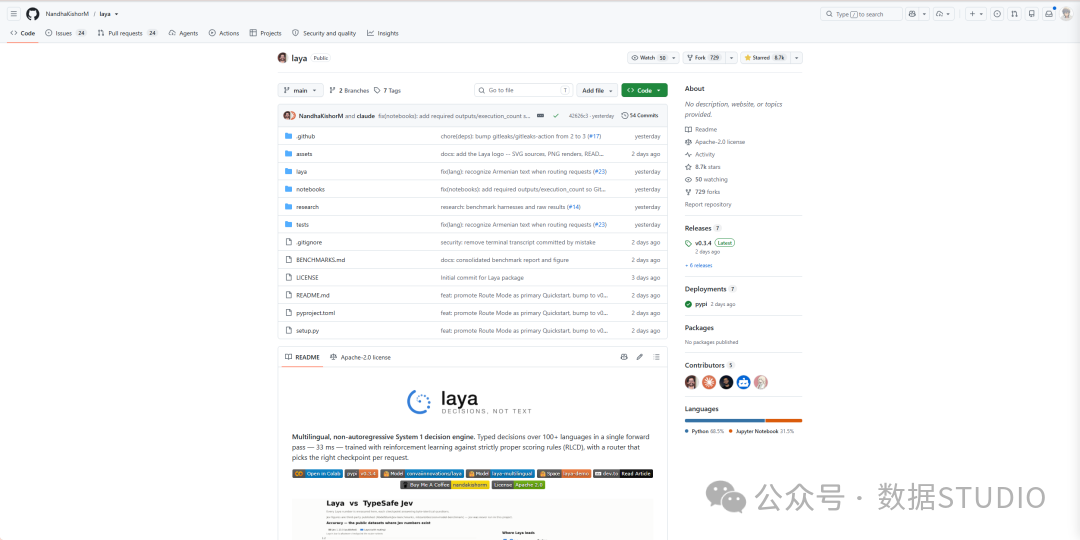
Task: Open the Add file dropdown
Action: point(597,90)
